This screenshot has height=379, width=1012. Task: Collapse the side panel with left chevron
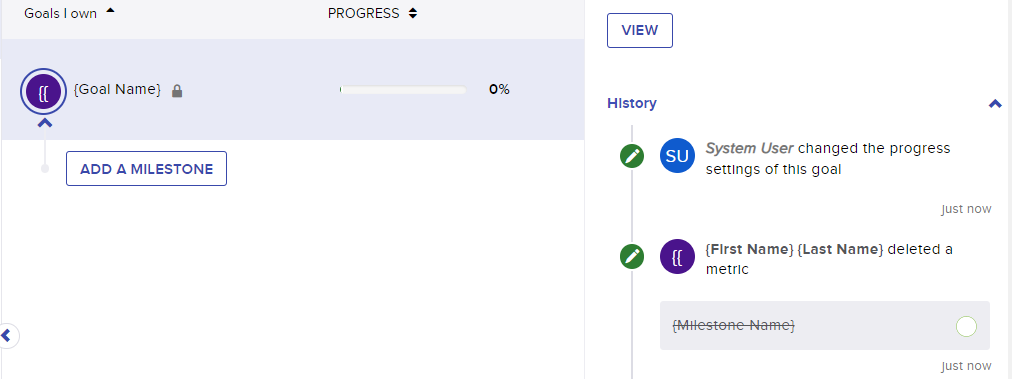(6, 335)
